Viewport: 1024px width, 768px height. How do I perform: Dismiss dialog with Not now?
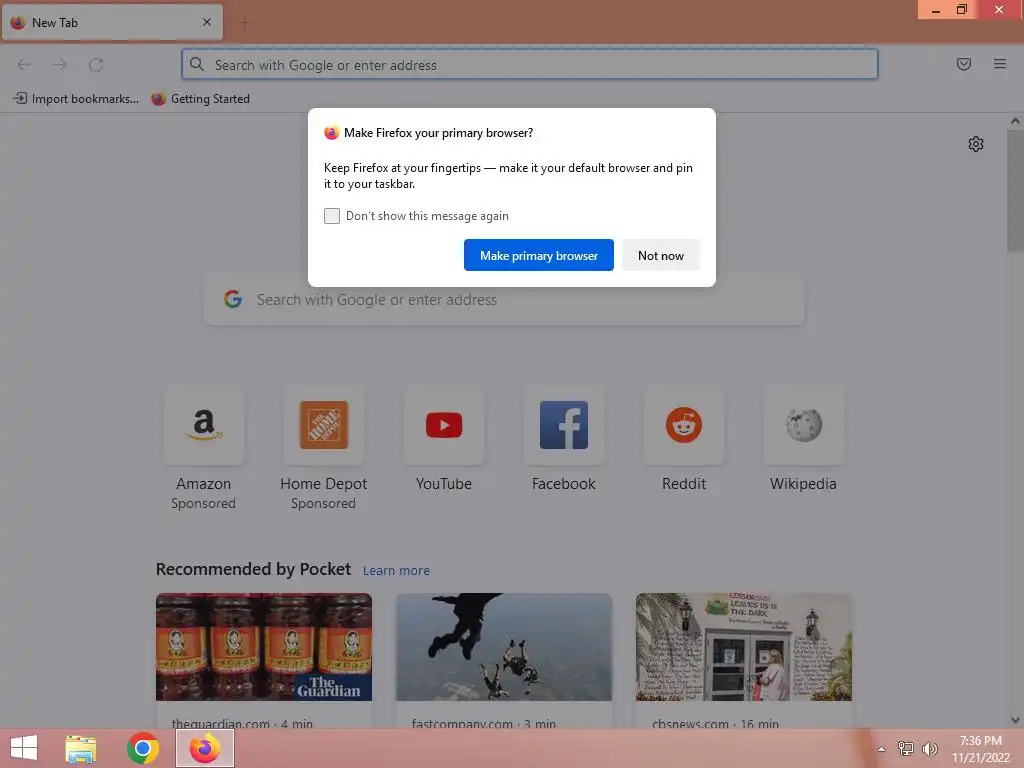(661, 255)
